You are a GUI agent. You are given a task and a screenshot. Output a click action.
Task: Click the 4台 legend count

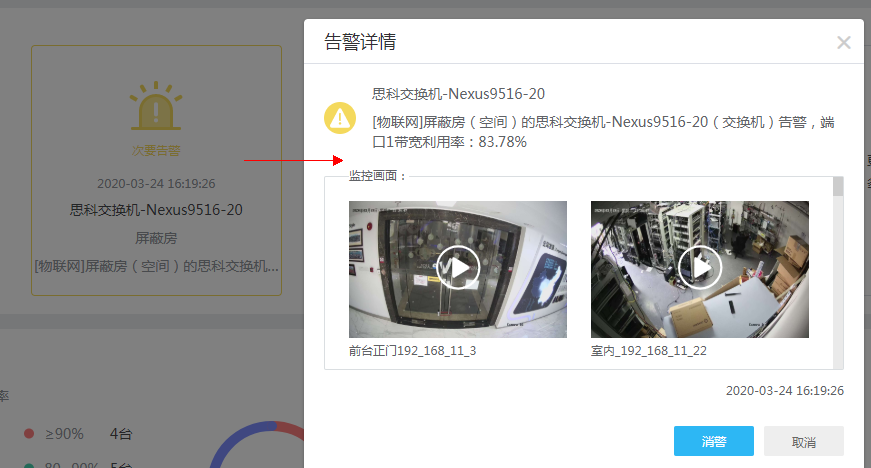[x=121, y=434]
